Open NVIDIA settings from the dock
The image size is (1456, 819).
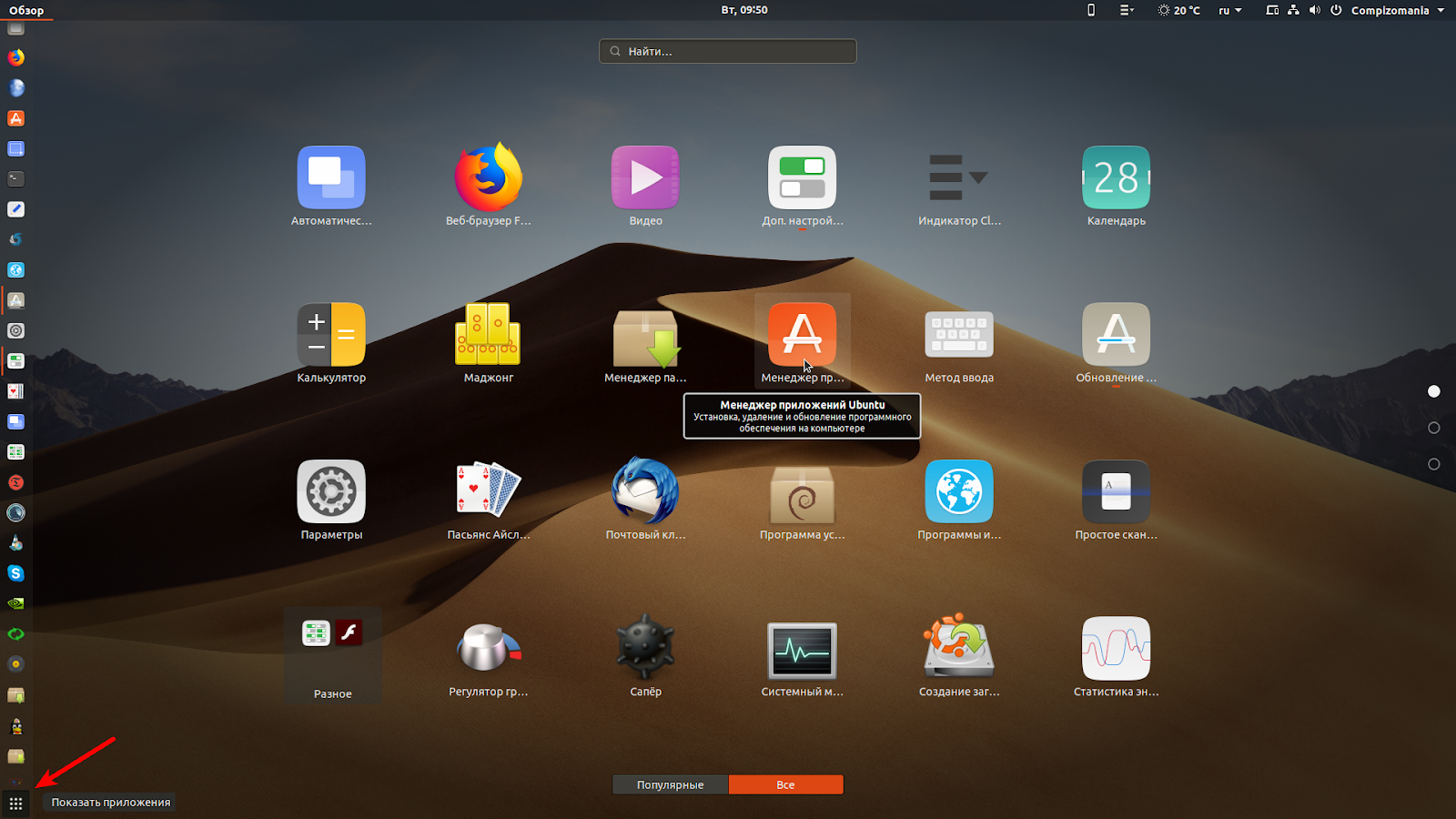15,603
